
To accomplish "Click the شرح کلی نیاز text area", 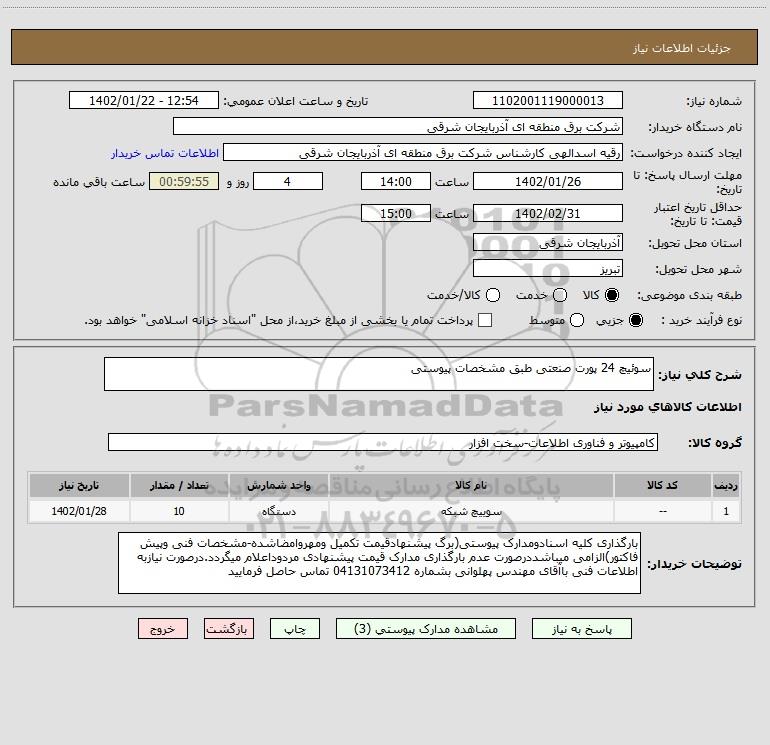I will click(x=379, y=374).
